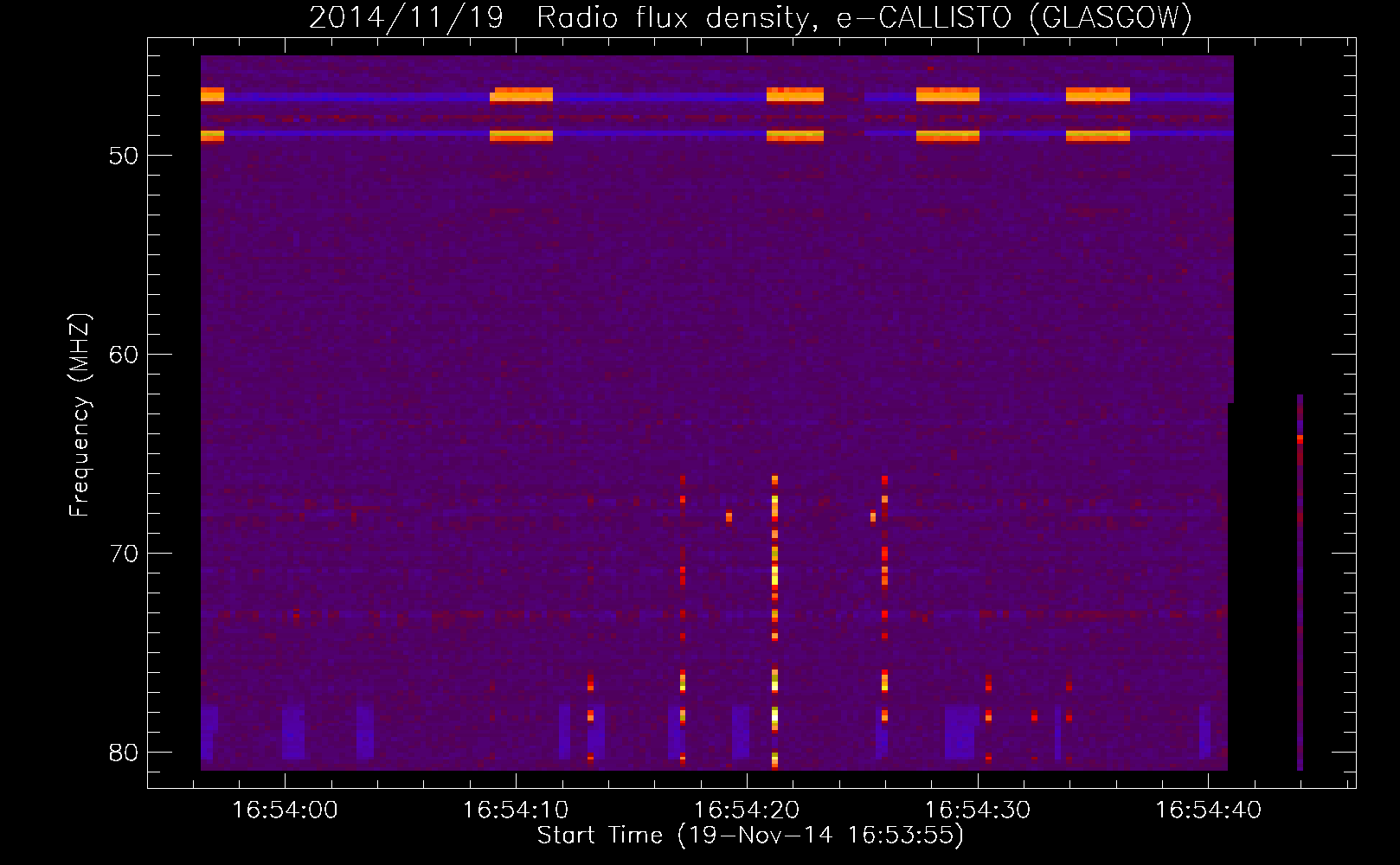The width and height of the screenshot is (1400, 865).
Task: Click the frequency tick label '60'
Action: tap(124, 355)
